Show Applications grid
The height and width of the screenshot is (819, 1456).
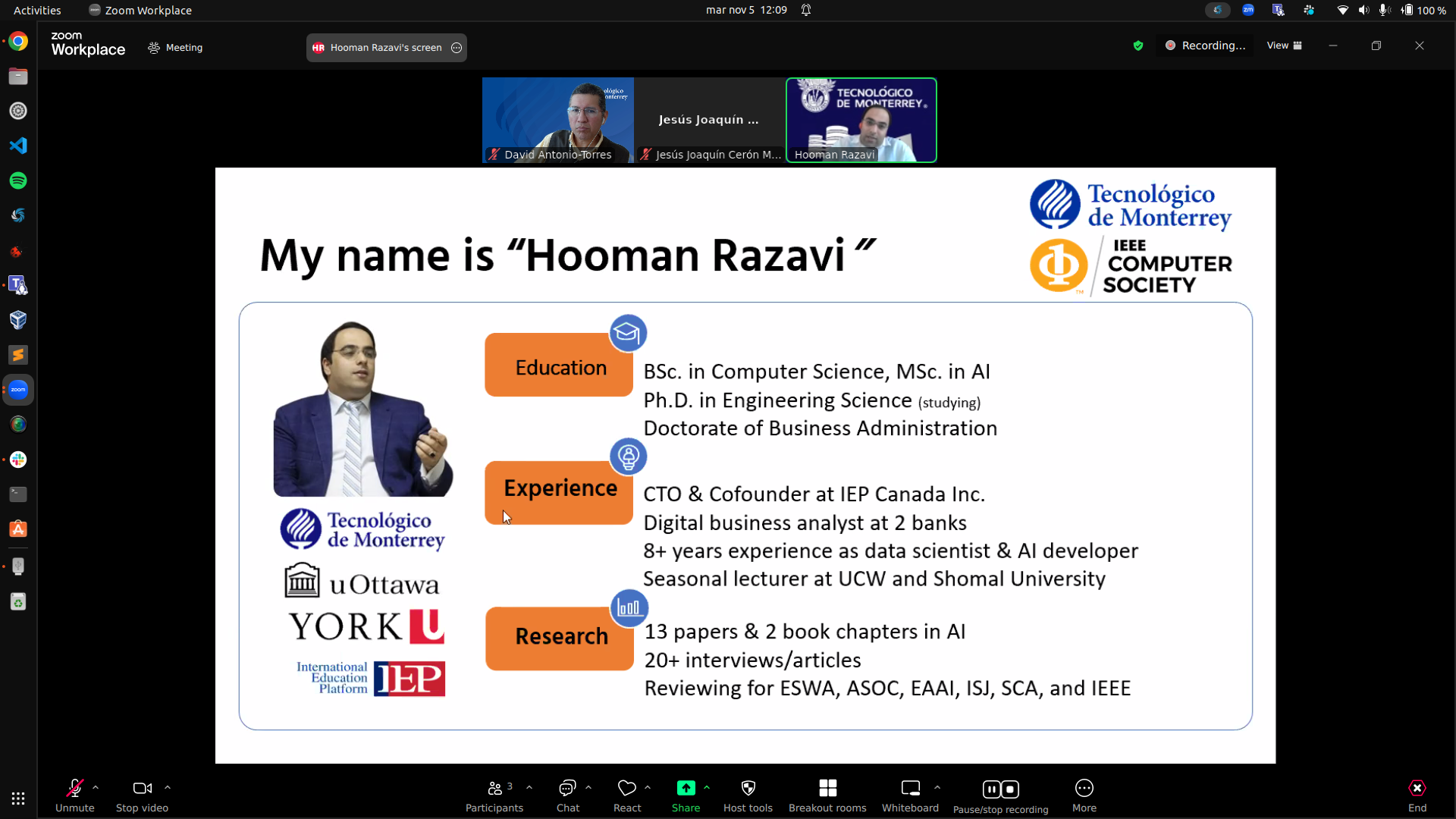tap(18, 799)
